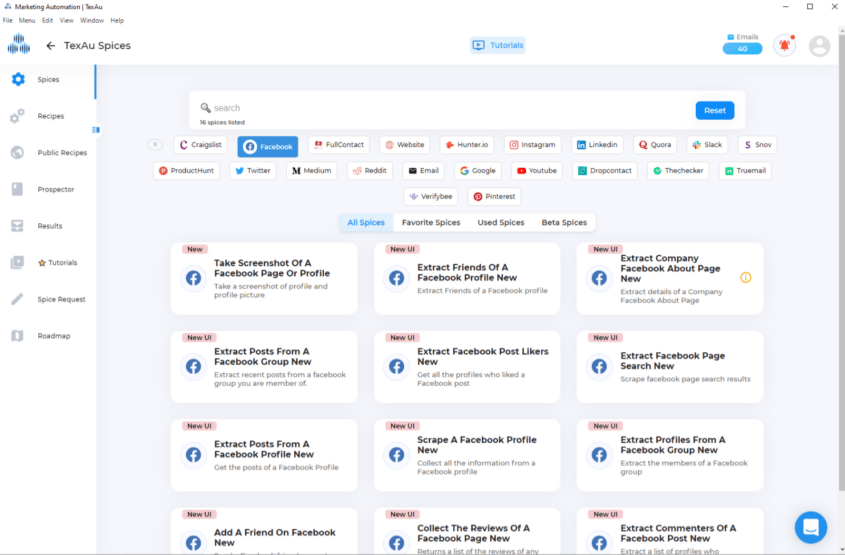
Task: Open Extract Facebook Post Likers New spice
Action: point(467,367)
